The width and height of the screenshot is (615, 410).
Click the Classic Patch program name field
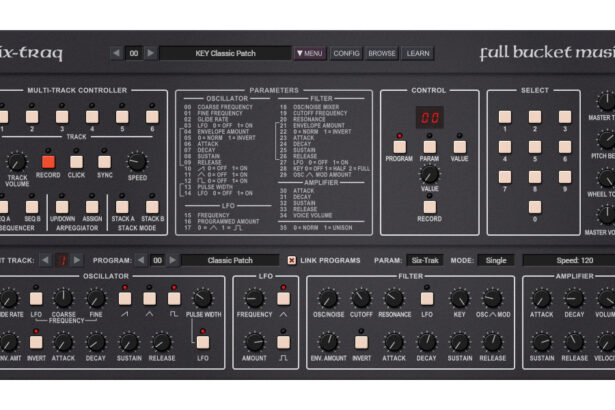(x=230, y=260)
